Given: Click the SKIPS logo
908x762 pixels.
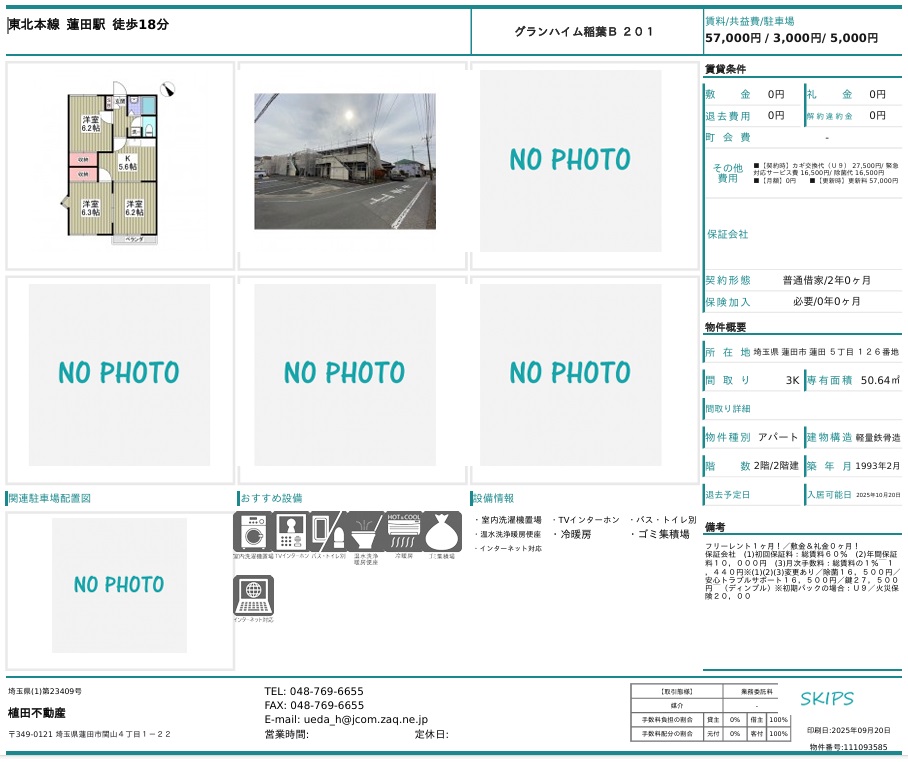Looking at the screenshot, I should point(827,698).
